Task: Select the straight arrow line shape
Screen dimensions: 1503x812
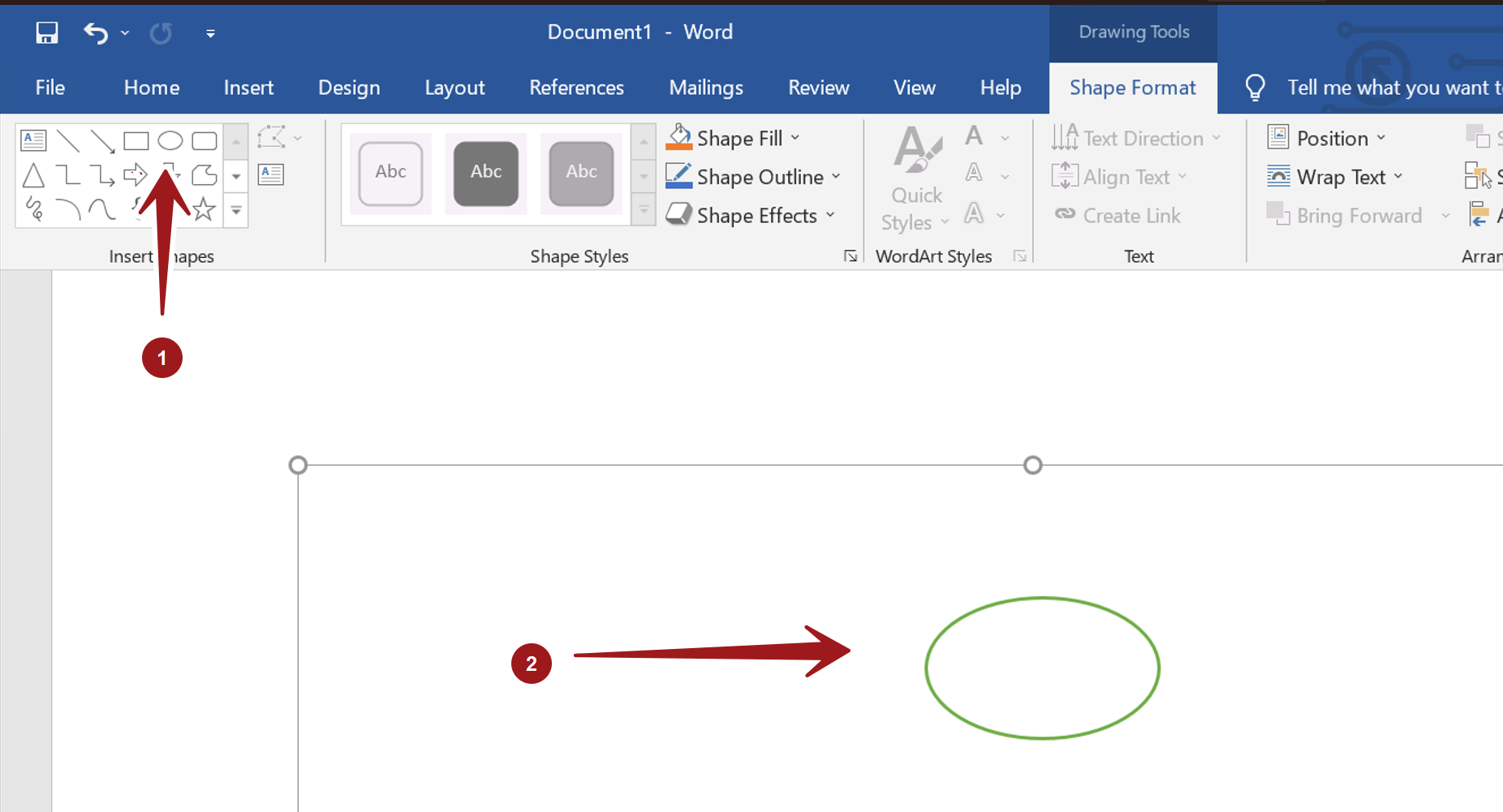Action: pos(102,140)
